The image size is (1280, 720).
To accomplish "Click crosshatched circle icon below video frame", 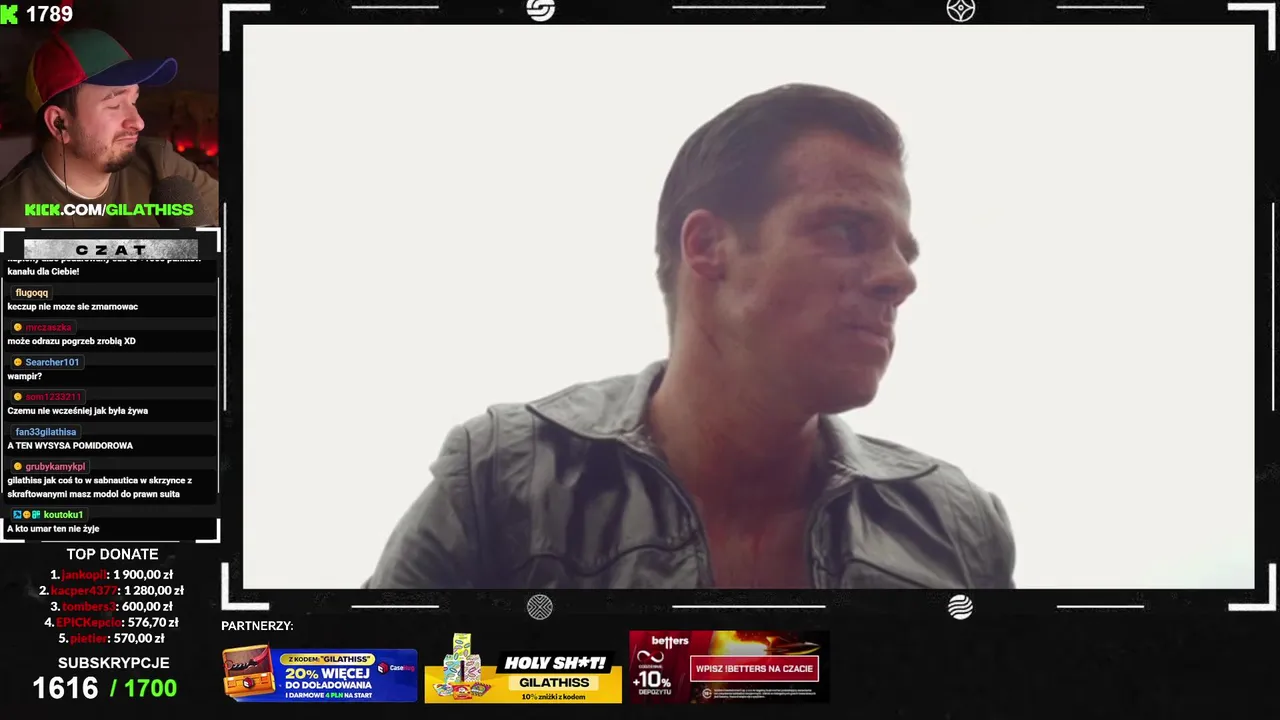I will pos(540,607).
